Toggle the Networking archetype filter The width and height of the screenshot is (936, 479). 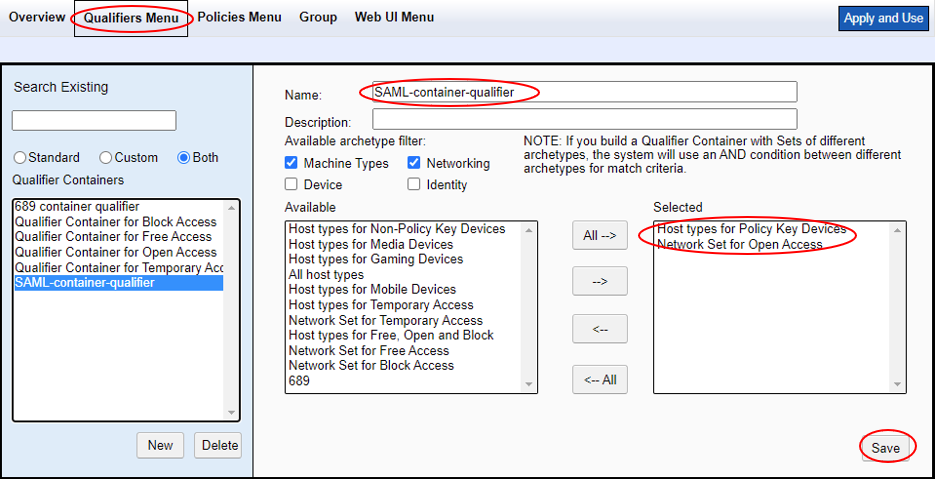pos(414,163)
